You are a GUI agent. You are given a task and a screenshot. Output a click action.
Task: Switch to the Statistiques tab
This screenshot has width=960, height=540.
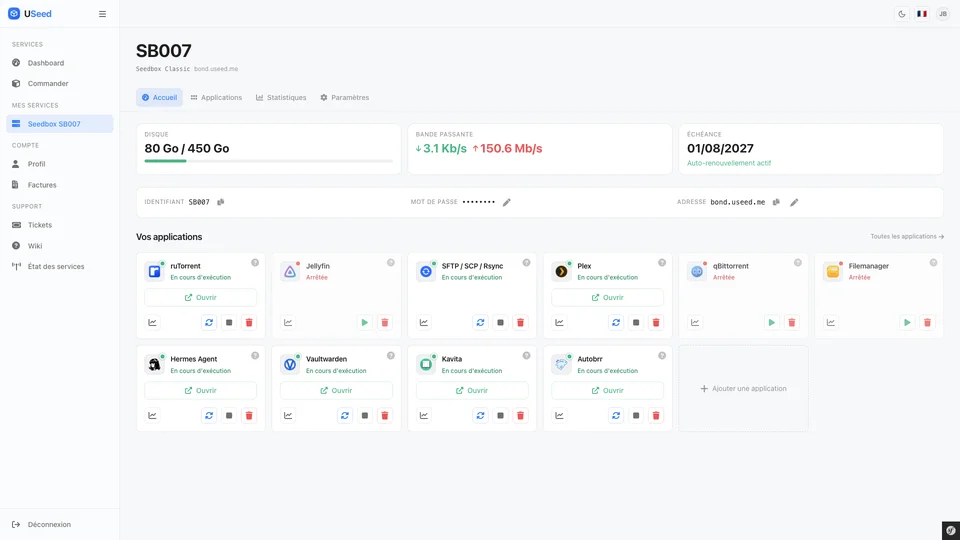coord(281,97)
